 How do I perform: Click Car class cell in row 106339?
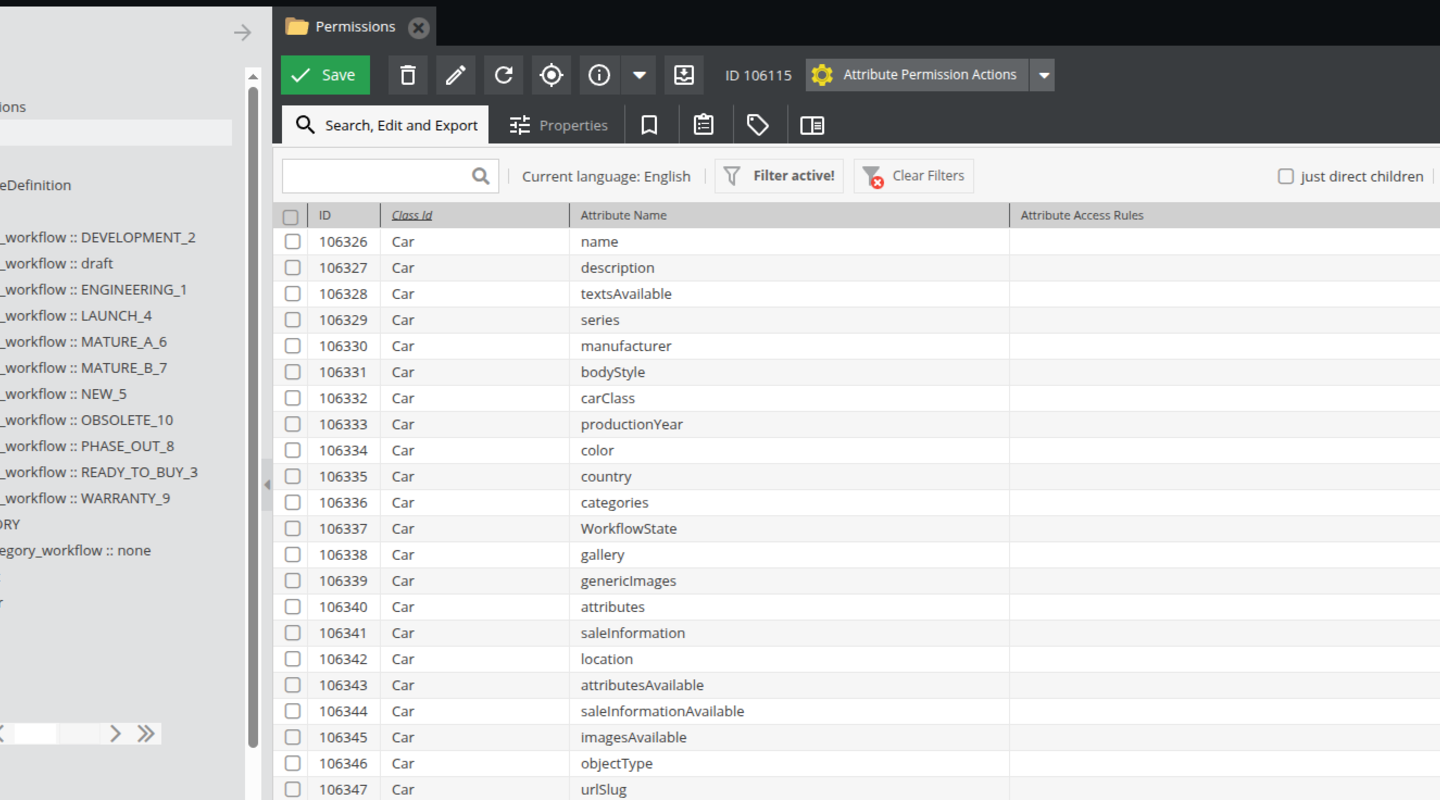pos(474,581)
